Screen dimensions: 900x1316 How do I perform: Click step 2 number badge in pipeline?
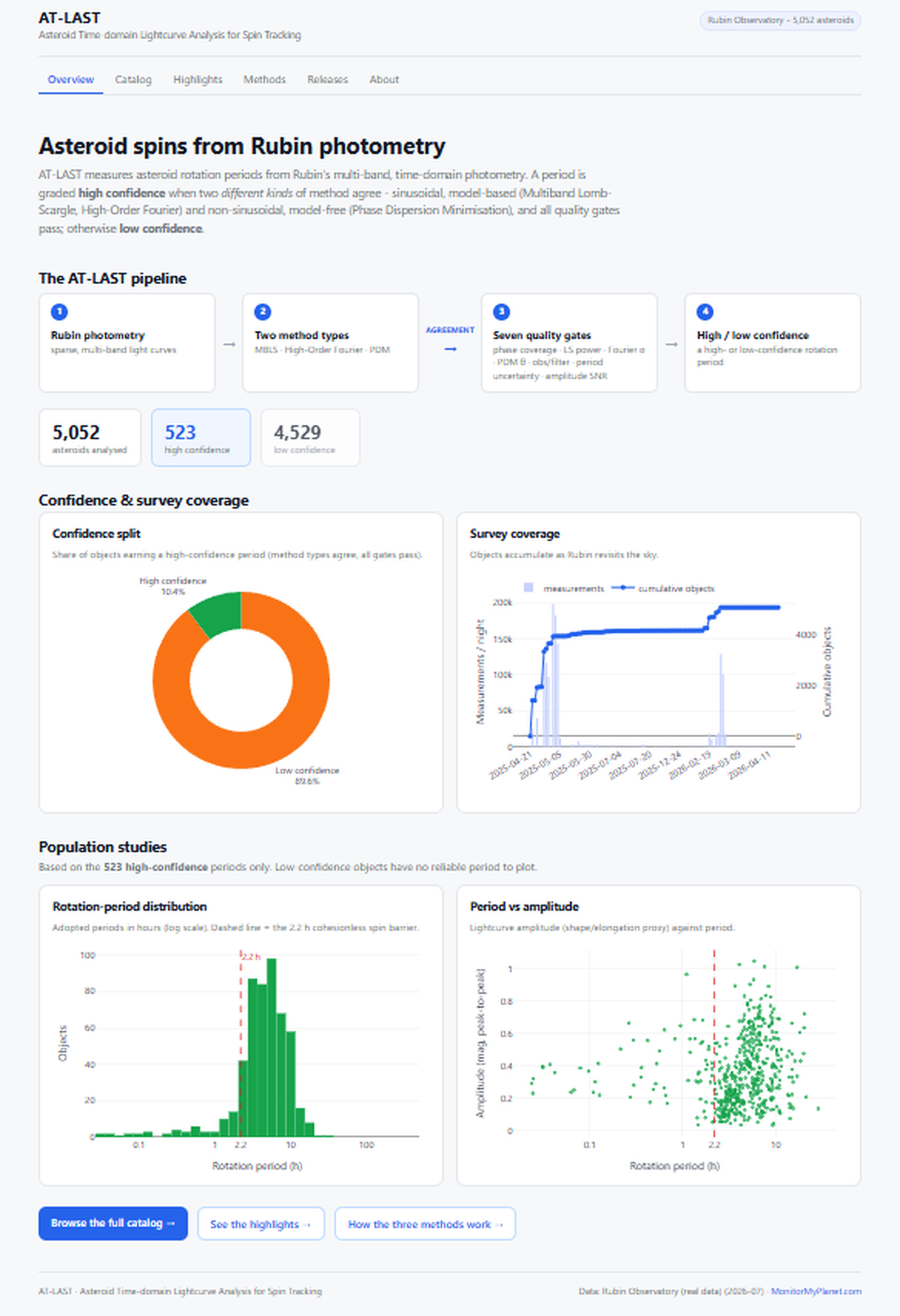(263, 311)
